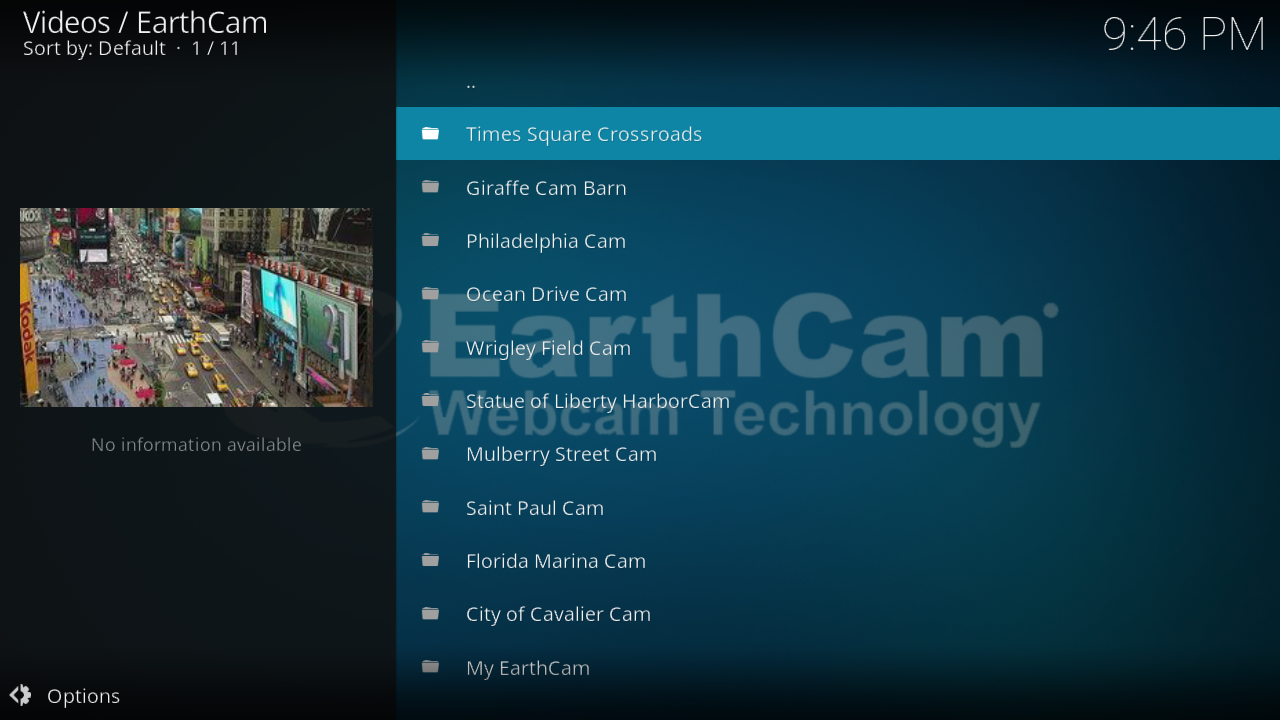
Task: Click the Options gear icon
Action: click(20, 696)
